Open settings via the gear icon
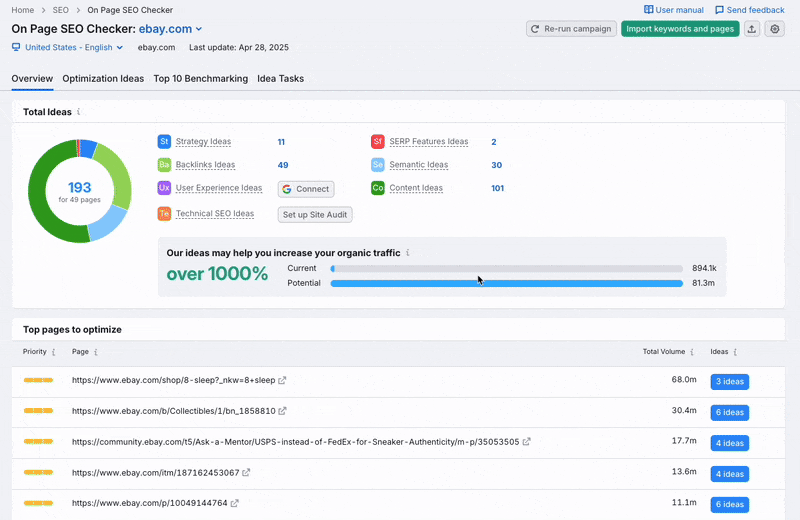Viewport: 800px width, 520px height. [774, 29]
